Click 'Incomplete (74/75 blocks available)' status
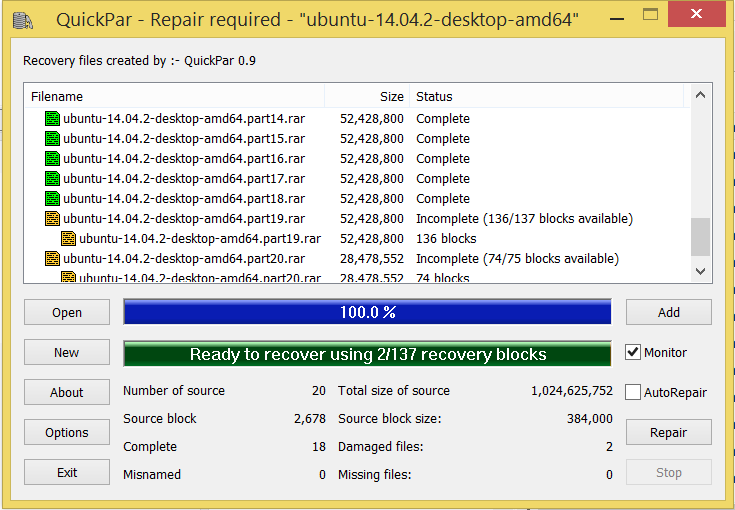This screenshot has width=735, height=510. 518,258
